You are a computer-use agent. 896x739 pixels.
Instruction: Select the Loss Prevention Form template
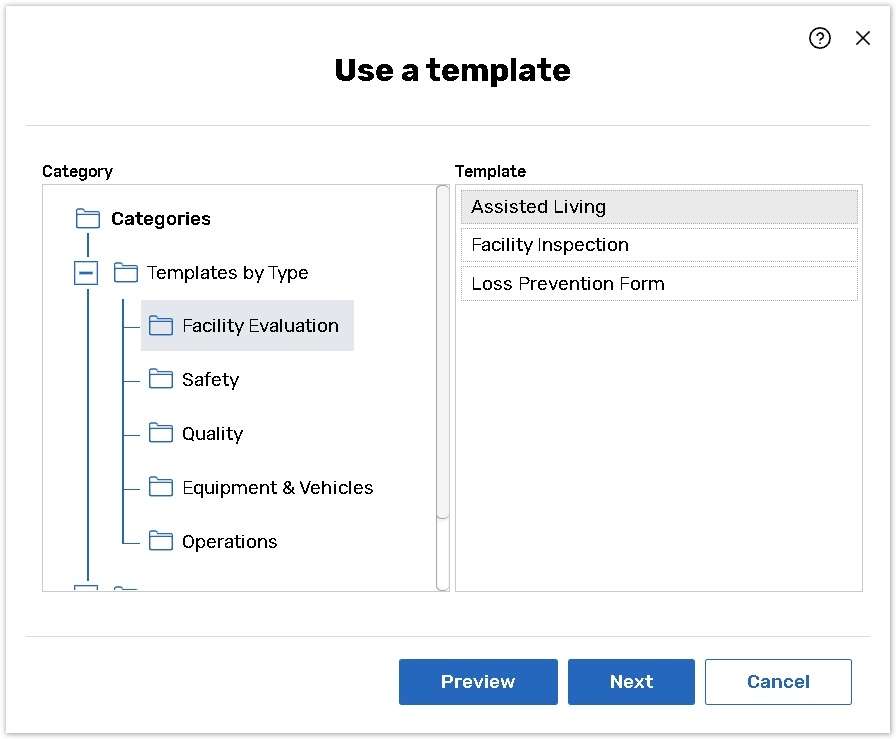click(x=659, y=283)
